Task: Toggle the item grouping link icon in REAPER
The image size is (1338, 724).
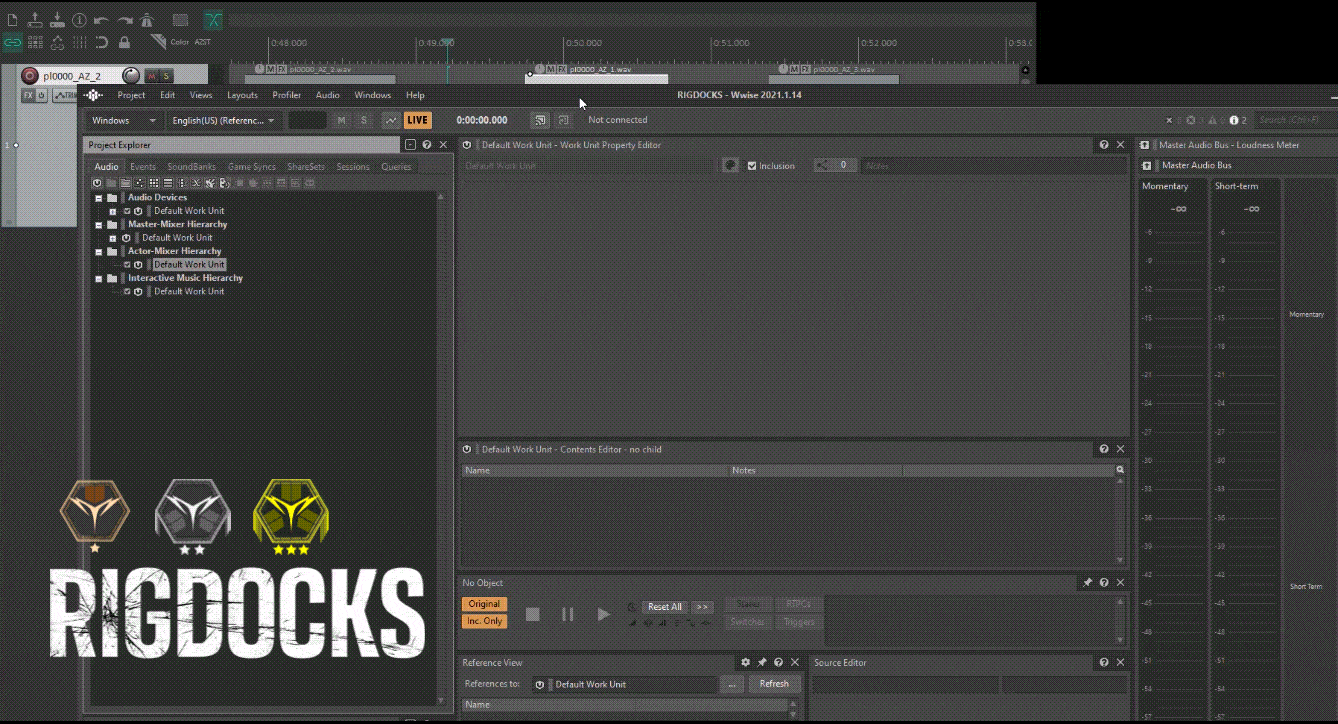Action: point(12,42)
